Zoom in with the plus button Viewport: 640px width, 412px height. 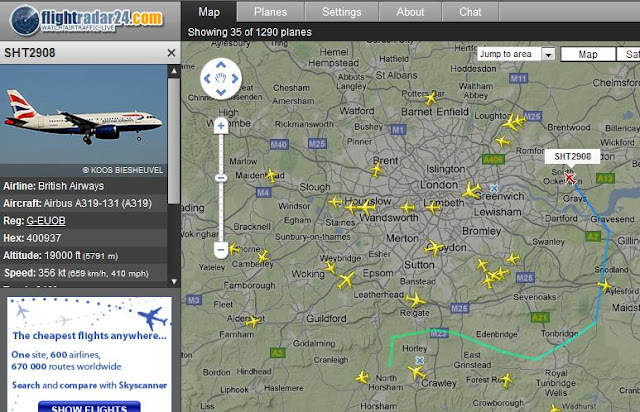[221, 126]
